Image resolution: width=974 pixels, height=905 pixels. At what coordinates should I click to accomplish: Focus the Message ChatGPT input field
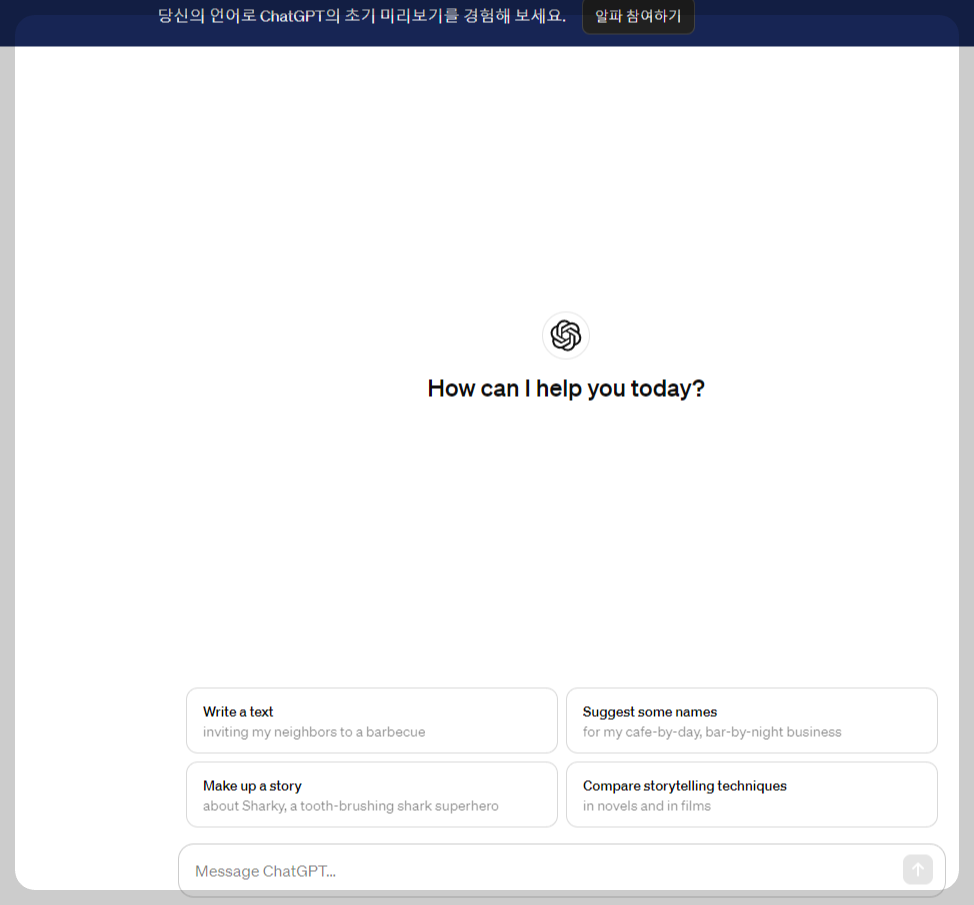pyautogui.click(x=562, y=870)
